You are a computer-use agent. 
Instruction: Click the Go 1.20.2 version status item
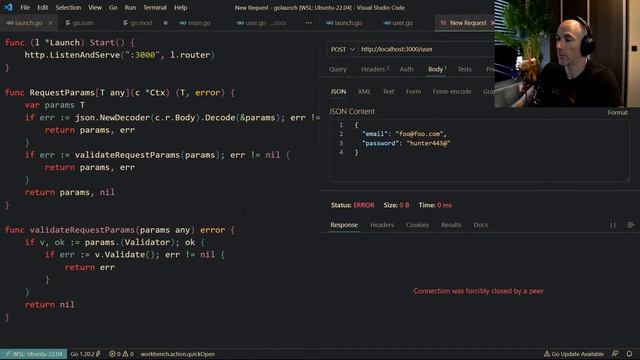click(85, 354)
